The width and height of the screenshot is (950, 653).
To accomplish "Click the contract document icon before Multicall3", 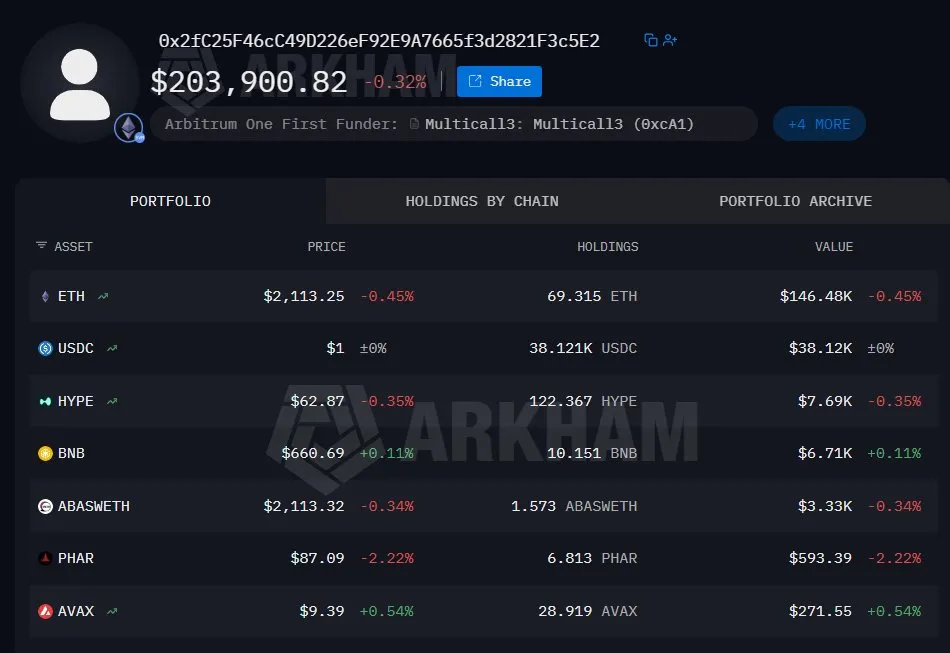I will 414,124.
